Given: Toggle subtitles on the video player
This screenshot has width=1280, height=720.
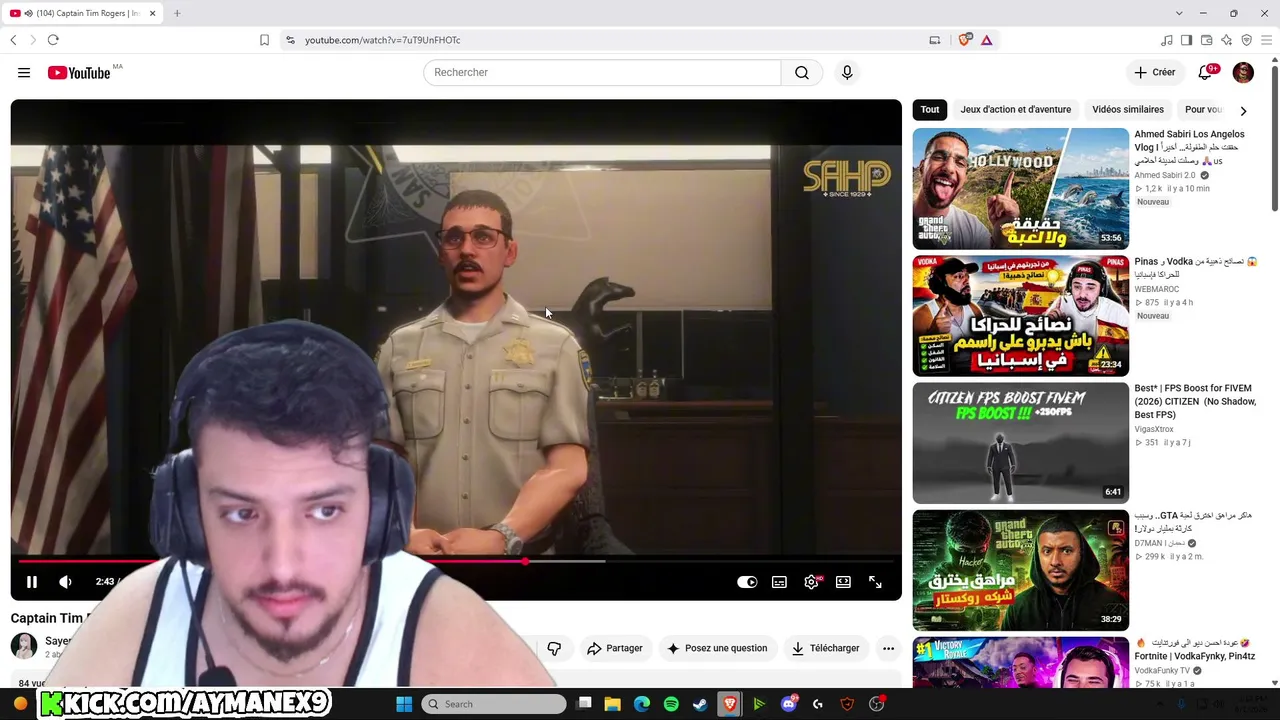Looking at the screenshot, I should tap(779, 582).
